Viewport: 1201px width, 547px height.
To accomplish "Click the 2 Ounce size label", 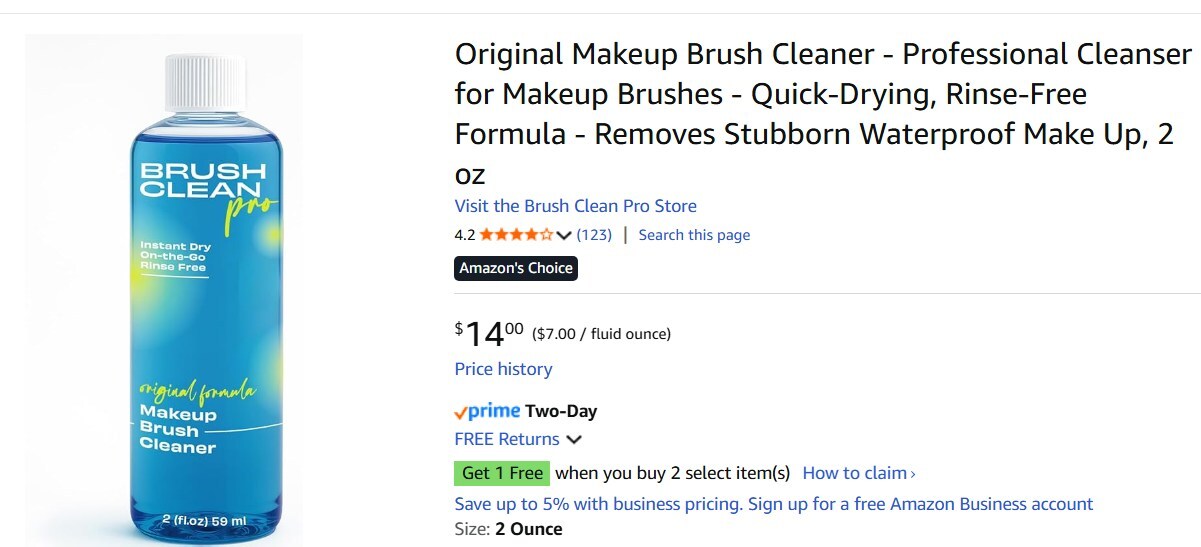I will 528,529.
